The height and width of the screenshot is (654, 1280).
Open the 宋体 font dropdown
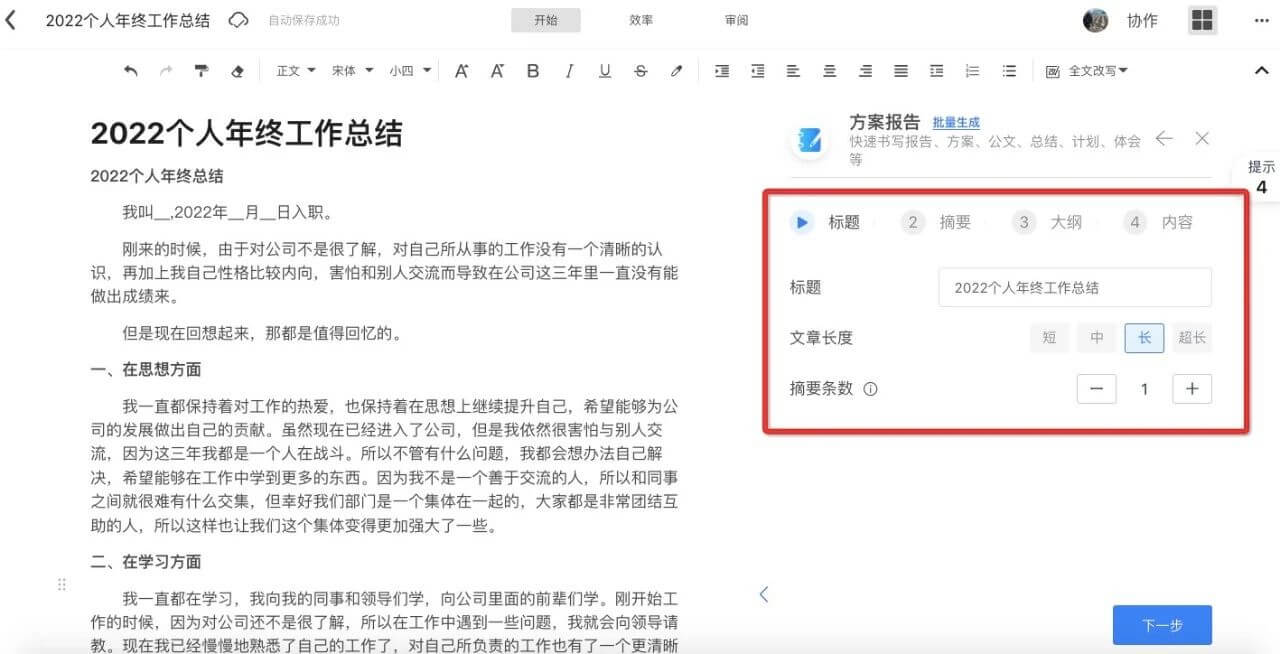(352, 71)
